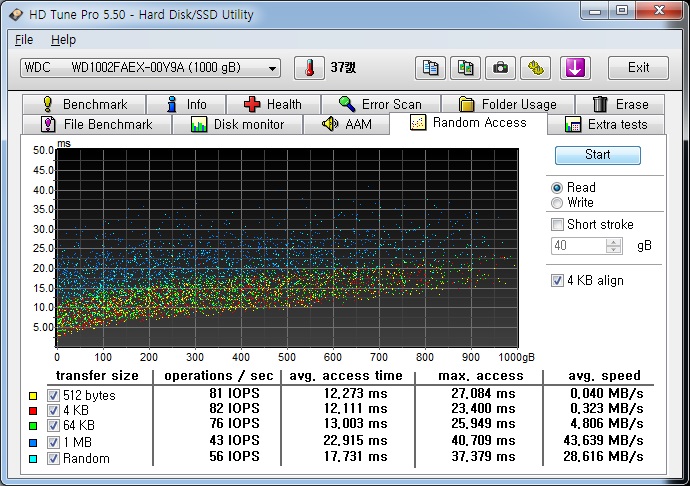The height and width of the screenshot is (486, 690).
Task: Click the operations / sec column header
Action: (x=218, y=376)
